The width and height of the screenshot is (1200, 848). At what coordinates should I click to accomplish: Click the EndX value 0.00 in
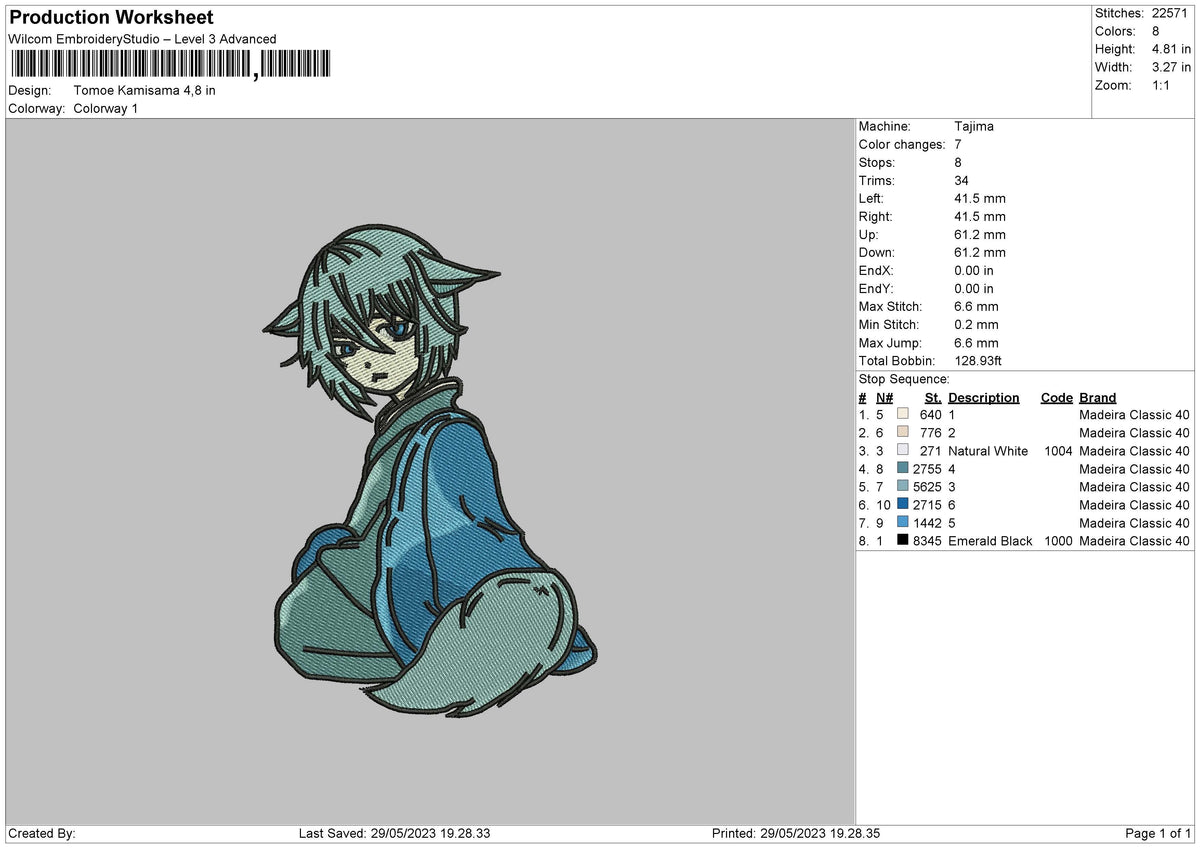(974, 270)
